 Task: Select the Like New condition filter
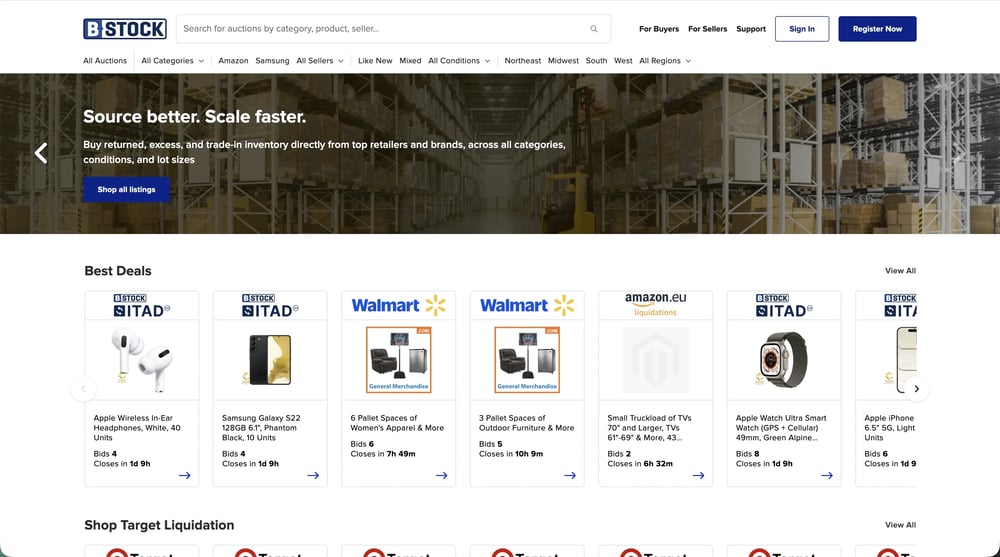(x=375, y=61)
